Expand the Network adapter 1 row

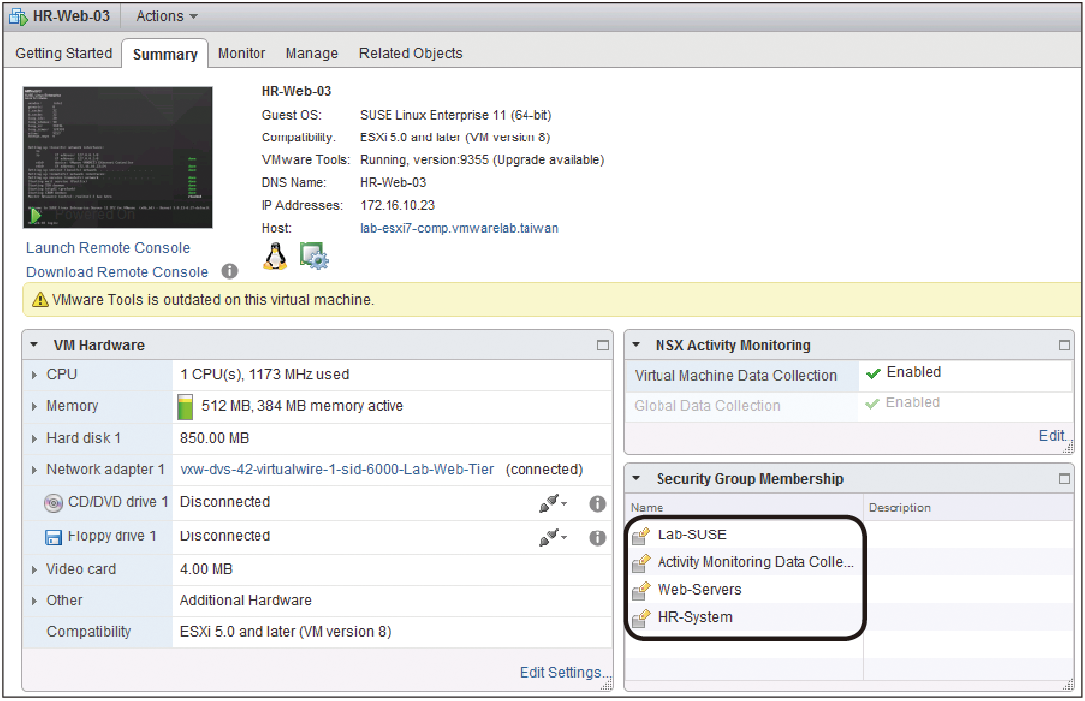point(34,471)
